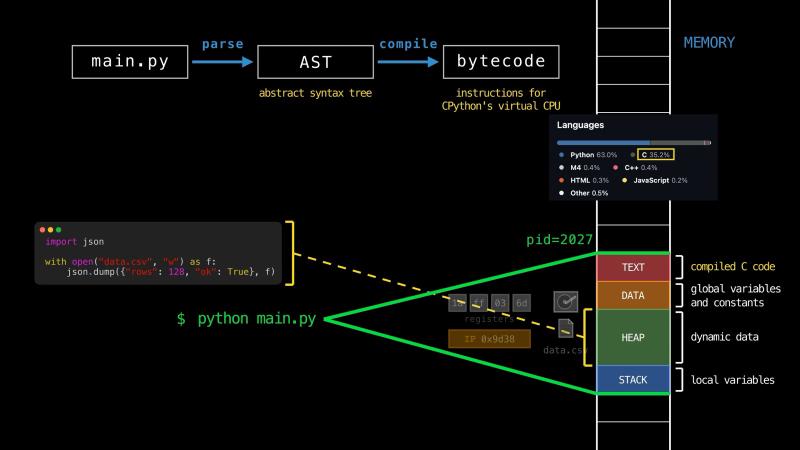Click the 03 register box
Viewport: 800px width, 450px height.
click(x=499, y=303)
